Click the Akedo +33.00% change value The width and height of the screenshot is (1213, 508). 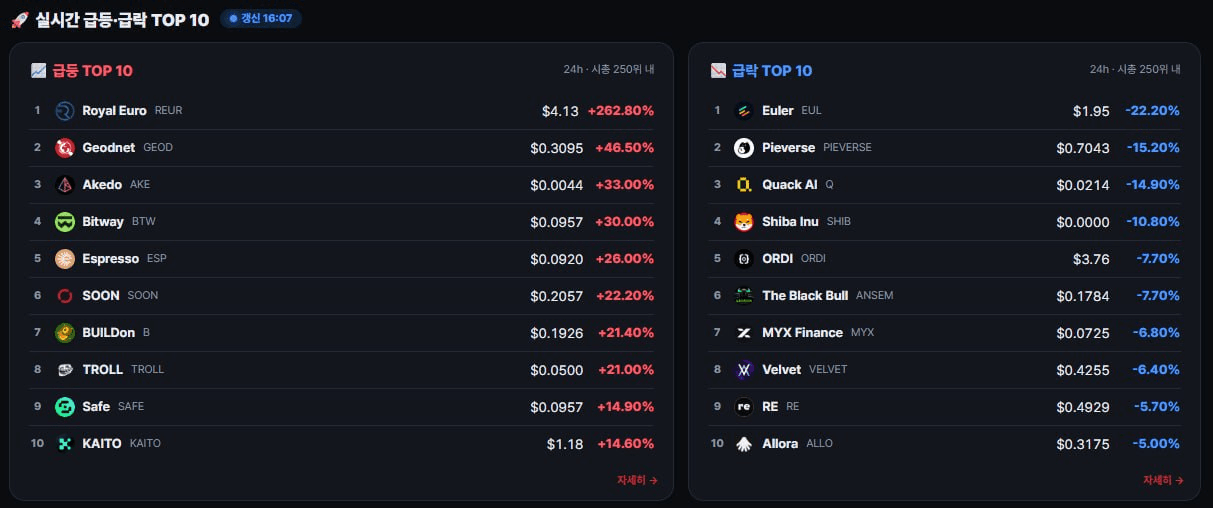tap(624, 185)
